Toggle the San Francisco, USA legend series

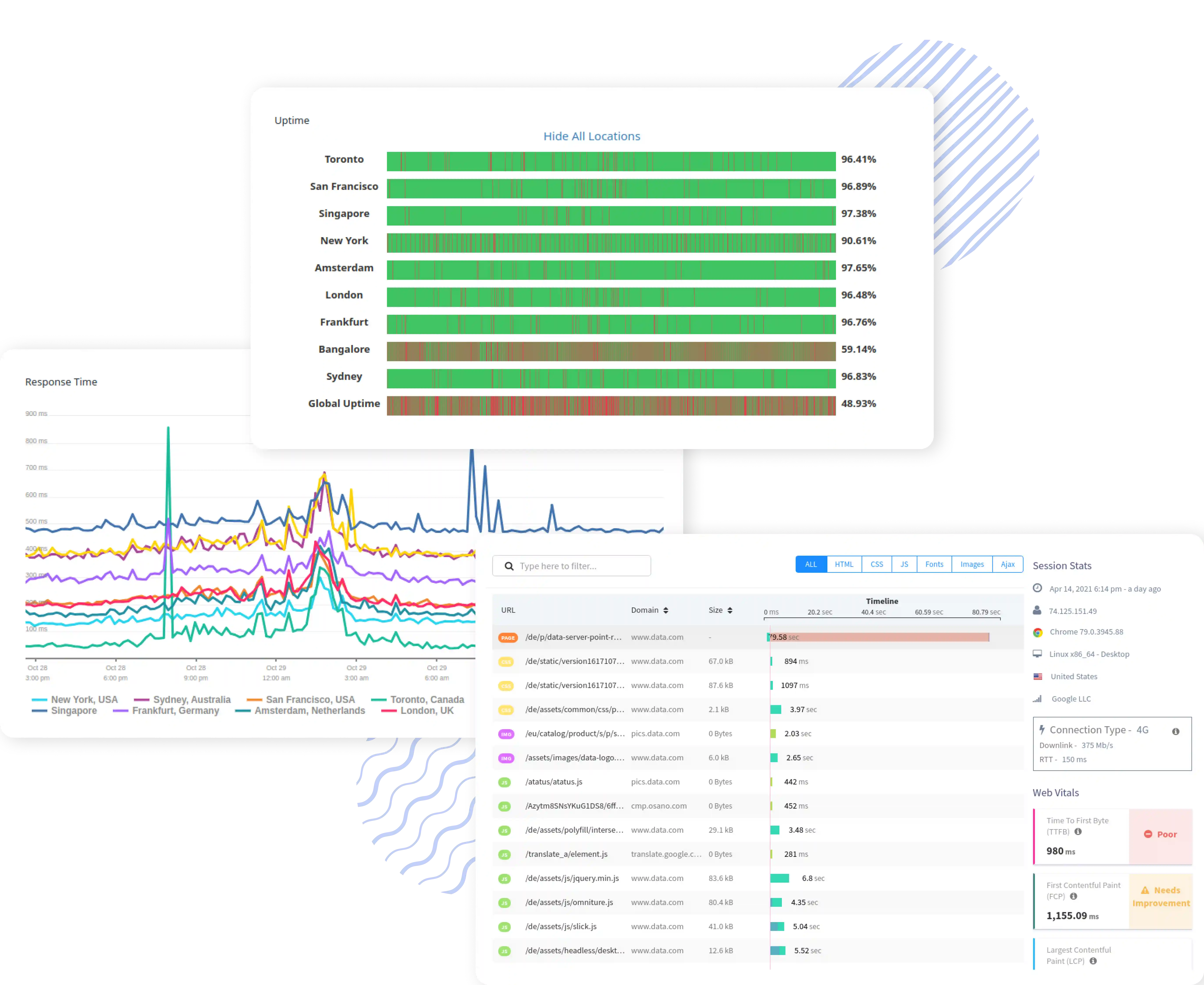pos(301,700)
